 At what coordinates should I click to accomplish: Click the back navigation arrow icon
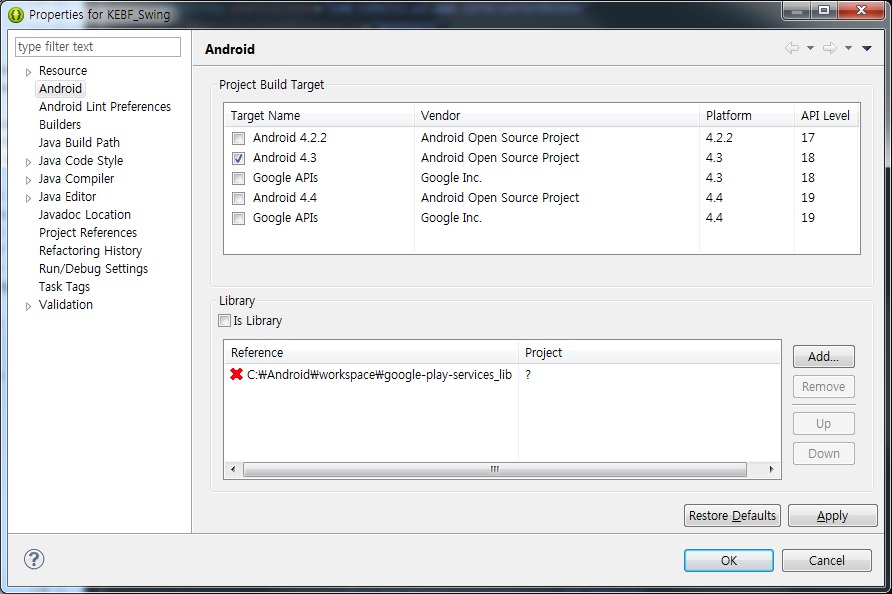pos(792,48)
